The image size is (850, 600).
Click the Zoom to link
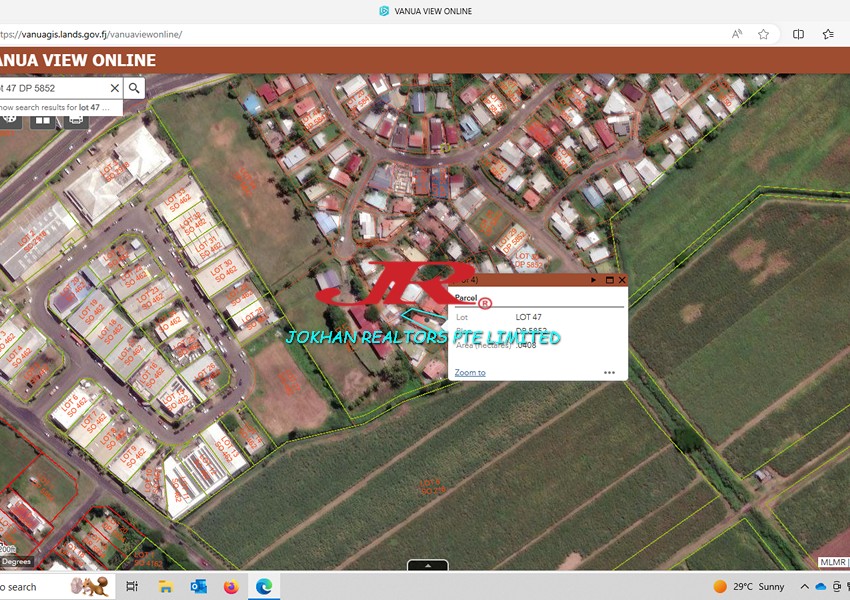(x=470, y=373)
